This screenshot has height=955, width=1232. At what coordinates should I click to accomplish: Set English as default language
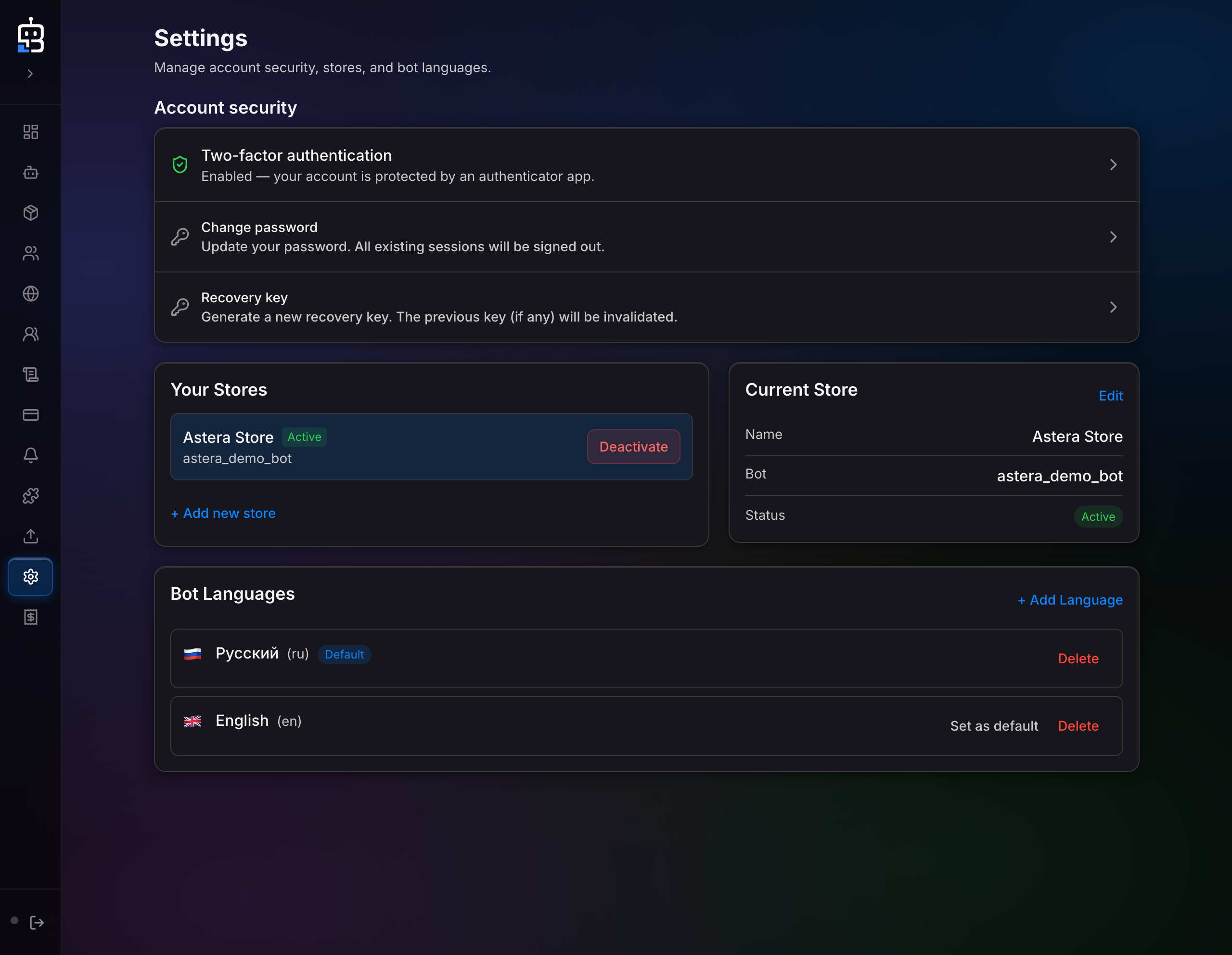pyautogui.click(x=994, y=726)
